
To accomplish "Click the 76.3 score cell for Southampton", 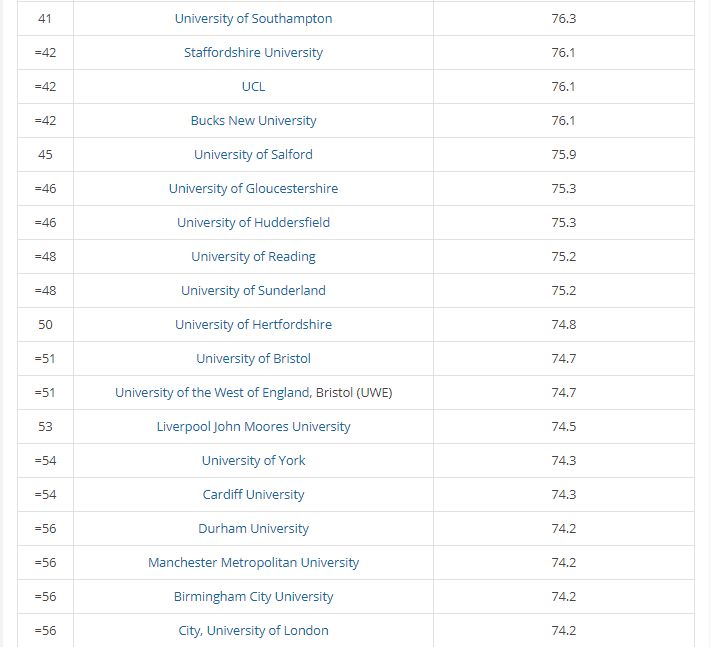I will tap(564, 19).
